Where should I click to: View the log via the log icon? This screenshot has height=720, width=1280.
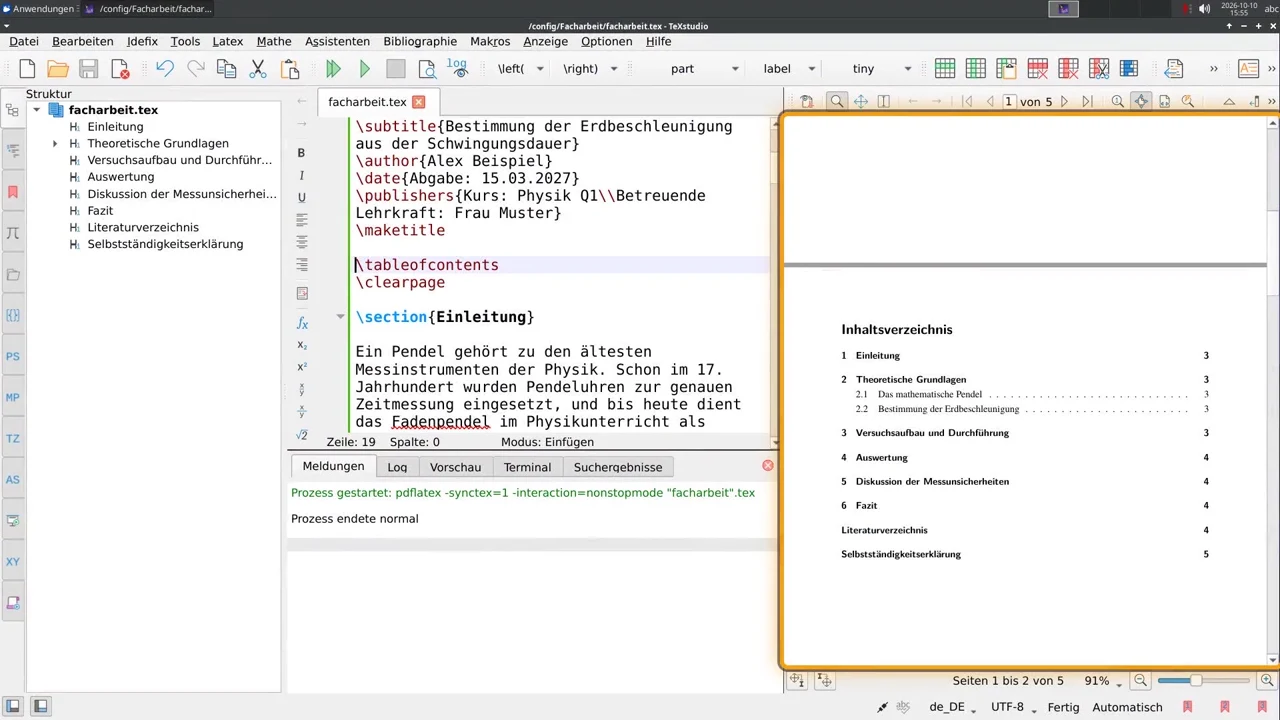(457, 69)
